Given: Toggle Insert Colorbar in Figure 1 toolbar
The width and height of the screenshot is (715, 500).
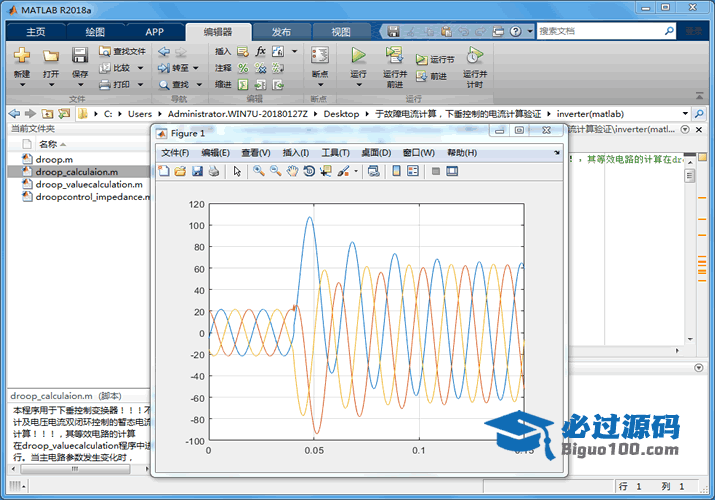Looking at the screenshot, I should [396, 171].
